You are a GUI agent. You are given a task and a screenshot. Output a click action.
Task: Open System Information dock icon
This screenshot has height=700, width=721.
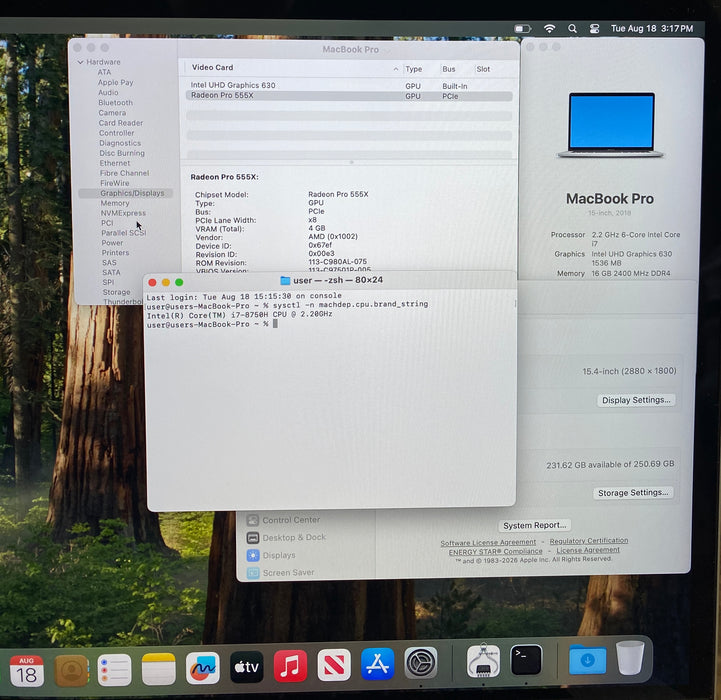[x=483, y=661]
